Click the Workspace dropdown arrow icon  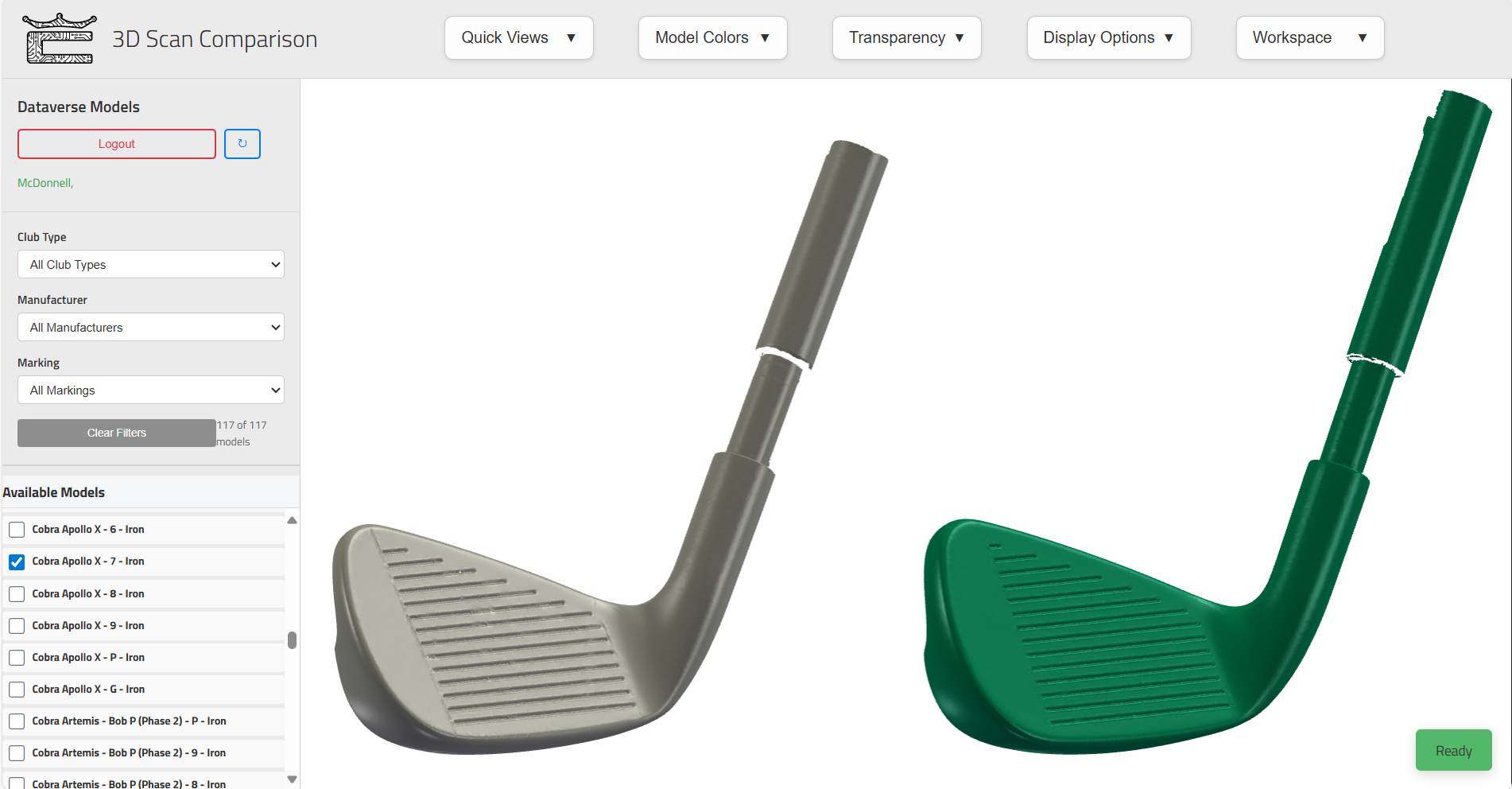point(1363,38)
